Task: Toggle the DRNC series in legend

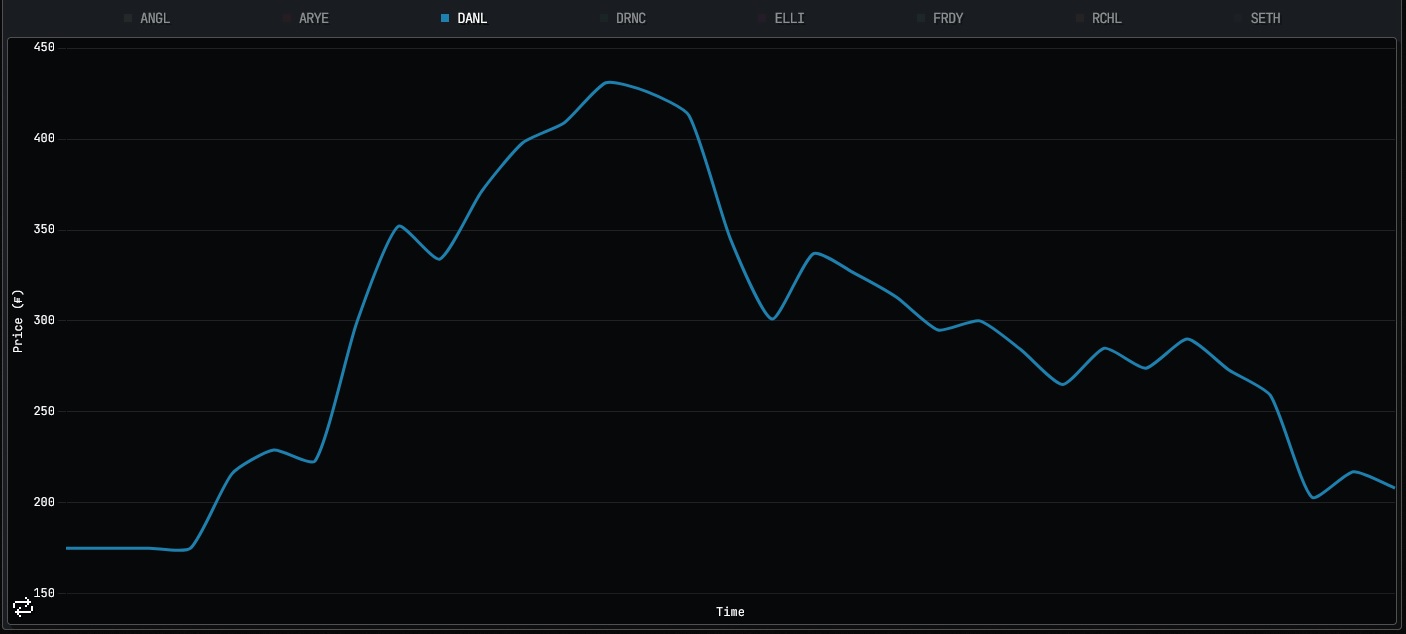Action: click(622, 18)
